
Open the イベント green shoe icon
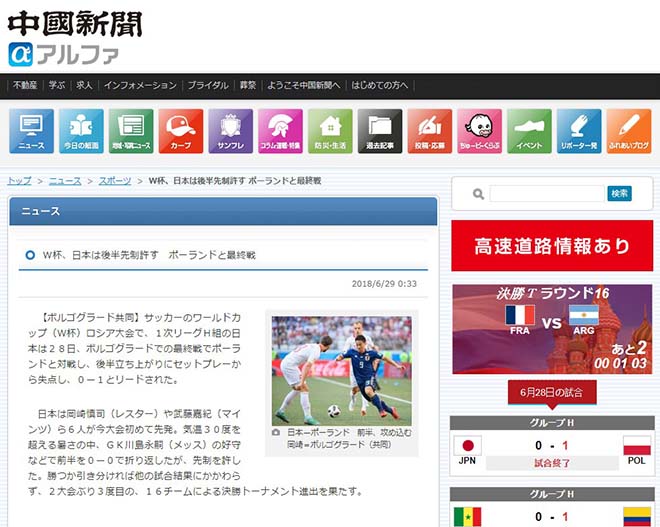click(x=529, y=131)
